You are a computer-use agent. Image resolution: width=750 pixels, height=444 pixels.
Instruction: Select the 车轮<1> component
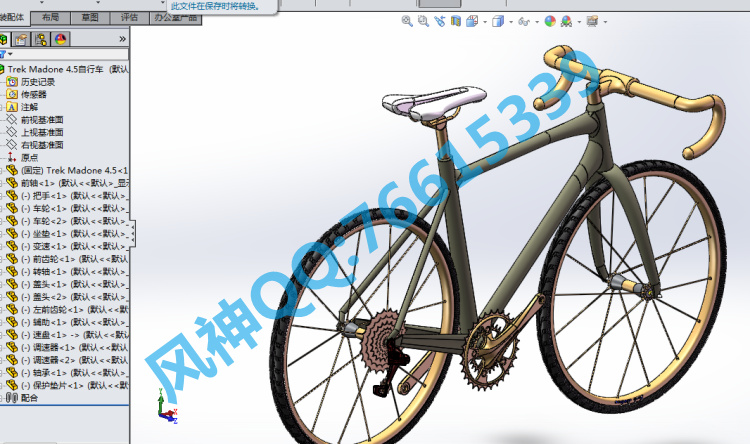[x=74, y=209]
